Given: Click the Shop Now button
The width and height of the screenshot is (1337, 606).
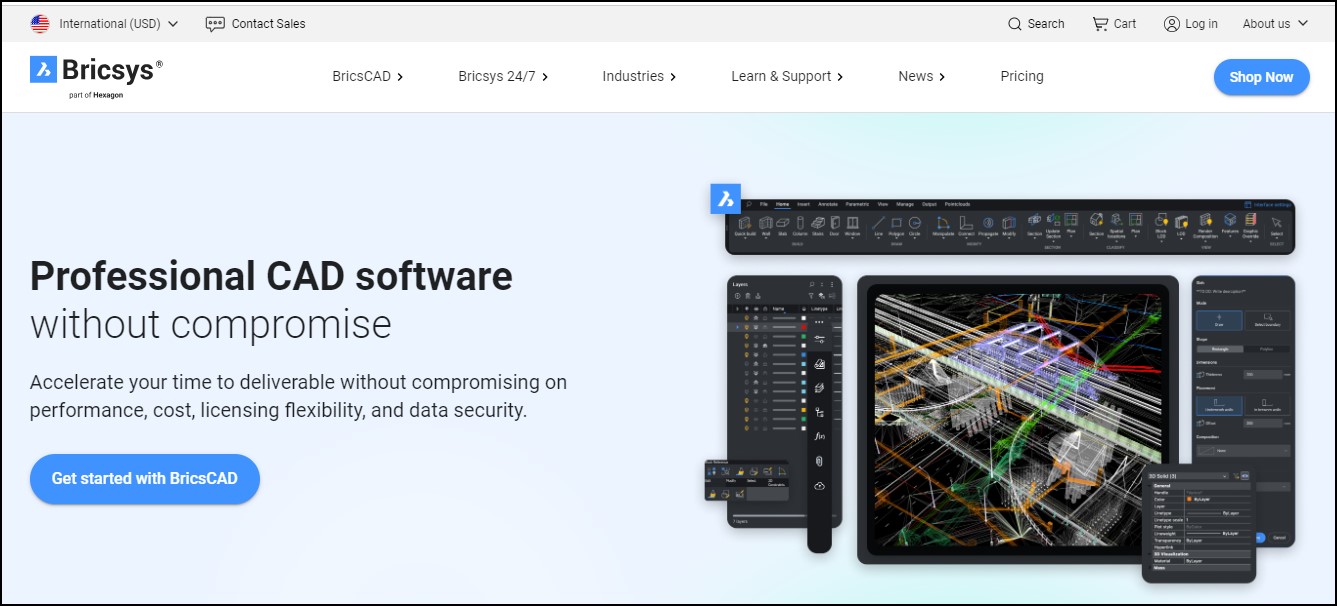Looking at the screenshot, I should [1261, 77].
